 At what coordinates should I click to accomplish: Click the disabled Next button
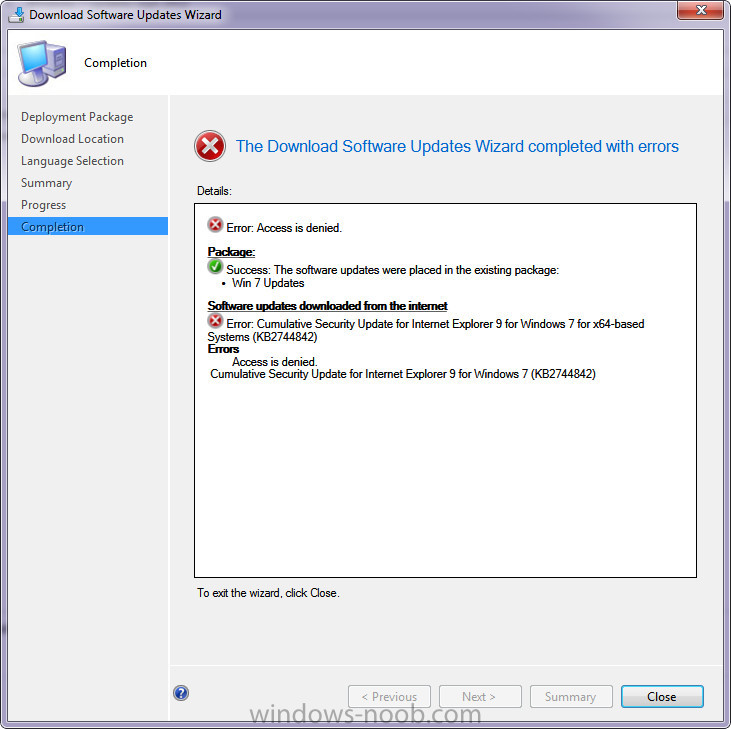tap(480, 696)
